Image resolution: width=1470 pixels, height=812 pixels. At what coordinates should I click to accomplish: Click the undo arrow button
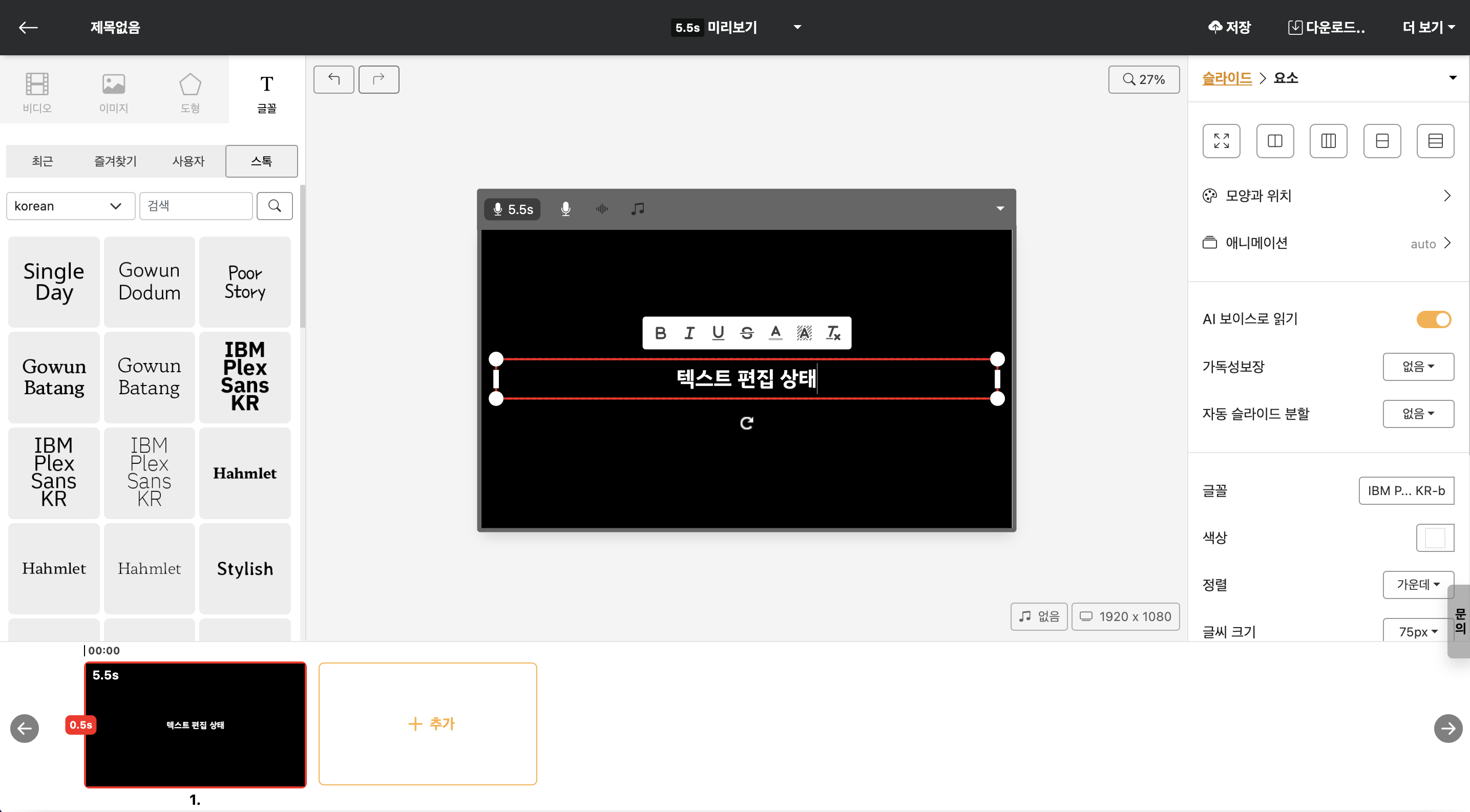[x=334, y=79]
